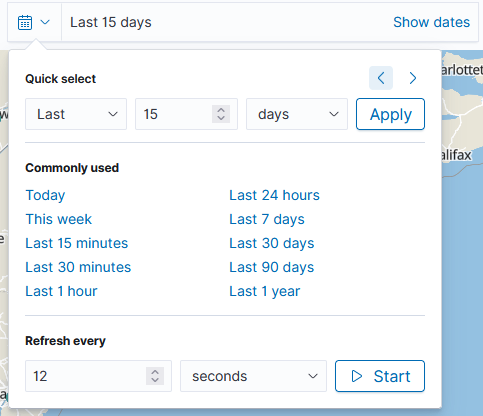
Task: Step to the previous time window
Action: 381,78
